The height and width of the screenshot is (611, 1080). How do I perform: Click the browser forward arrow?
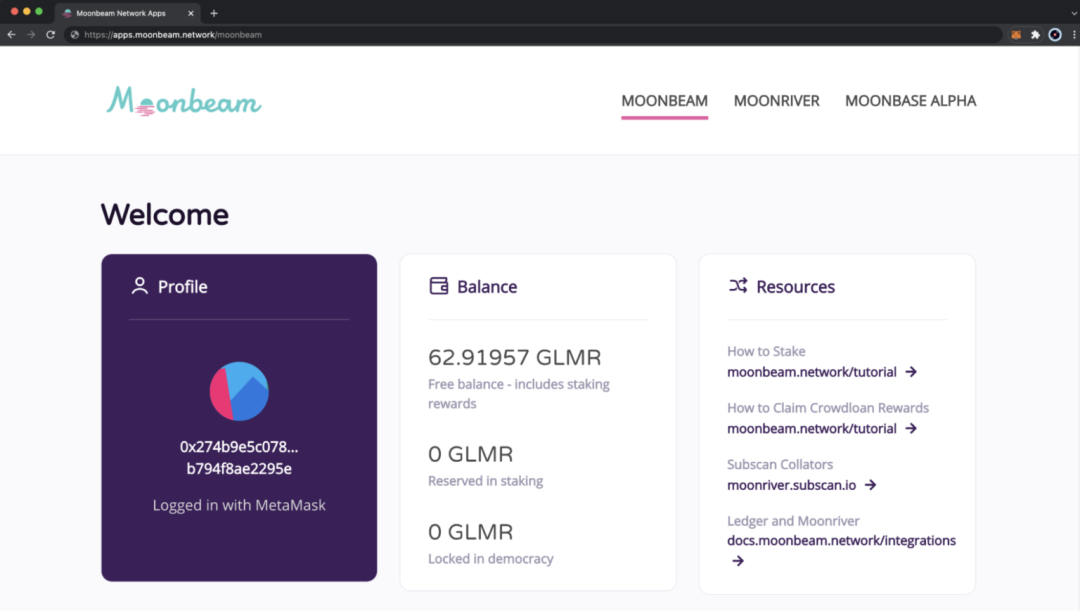[x=31, y=34]
